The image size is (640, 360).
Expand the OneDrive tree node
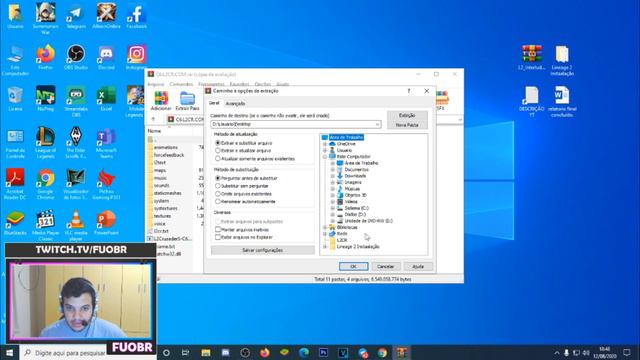325,144
